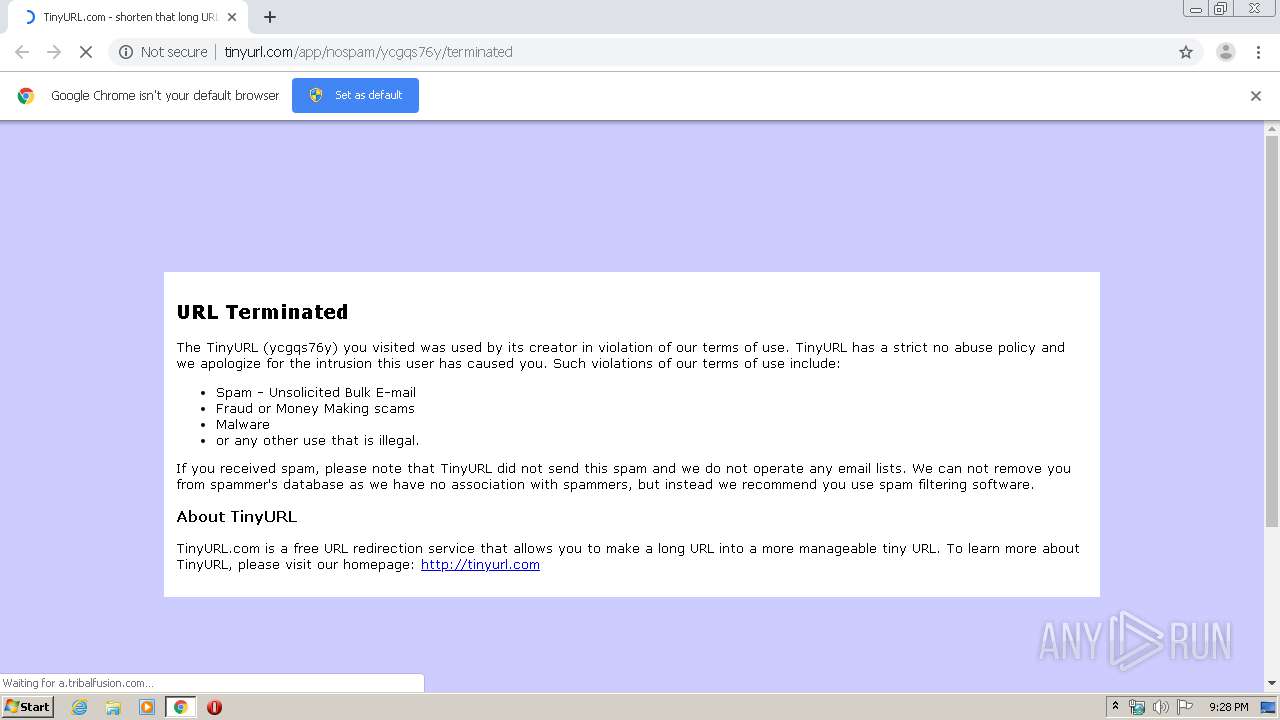Open a new tab
This screenshot has height=720, width=1280.
270,17
